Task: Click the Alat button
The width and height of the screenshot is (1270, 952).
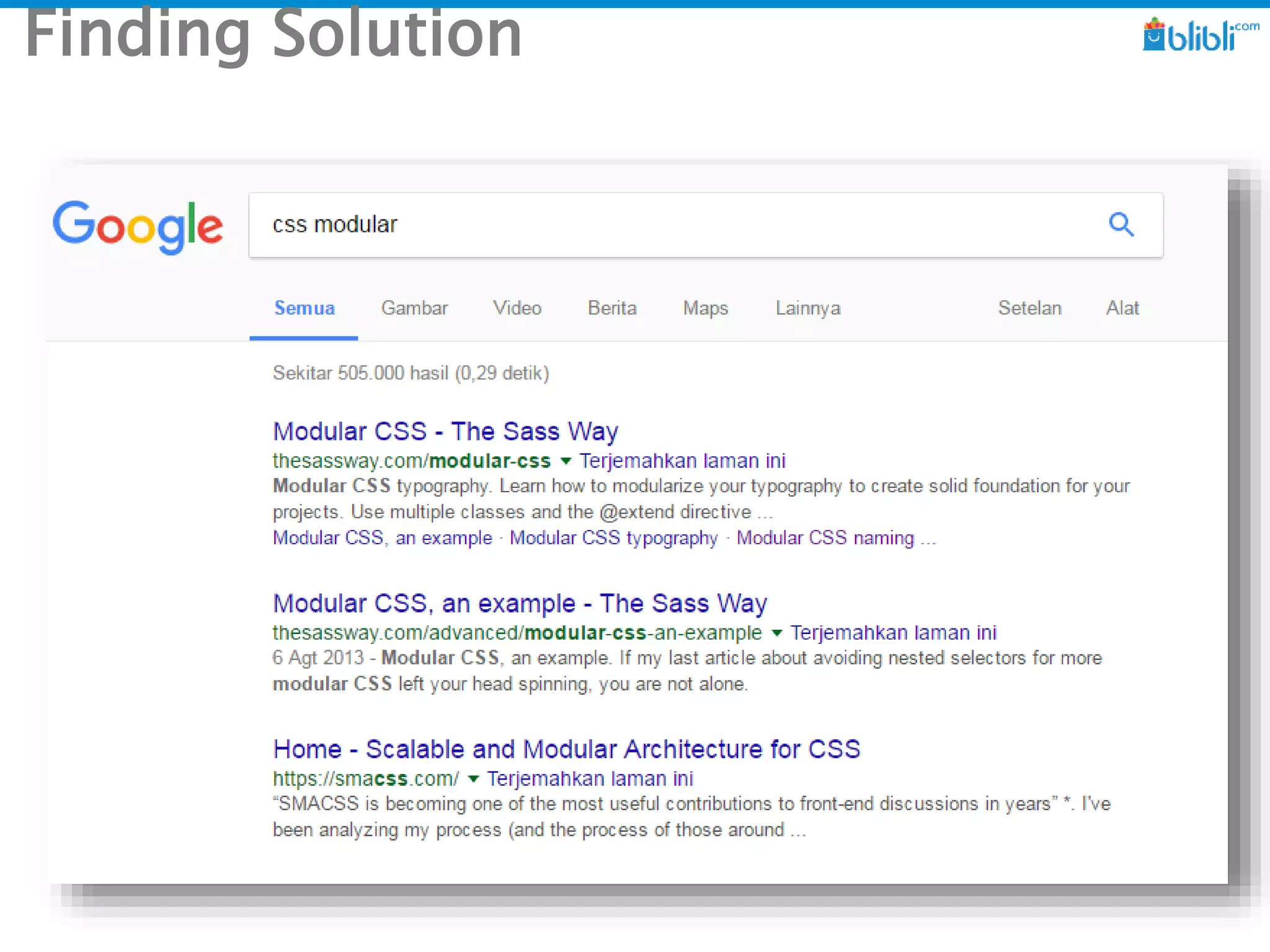Action: pyautogui.click(x=1122, y=308)
